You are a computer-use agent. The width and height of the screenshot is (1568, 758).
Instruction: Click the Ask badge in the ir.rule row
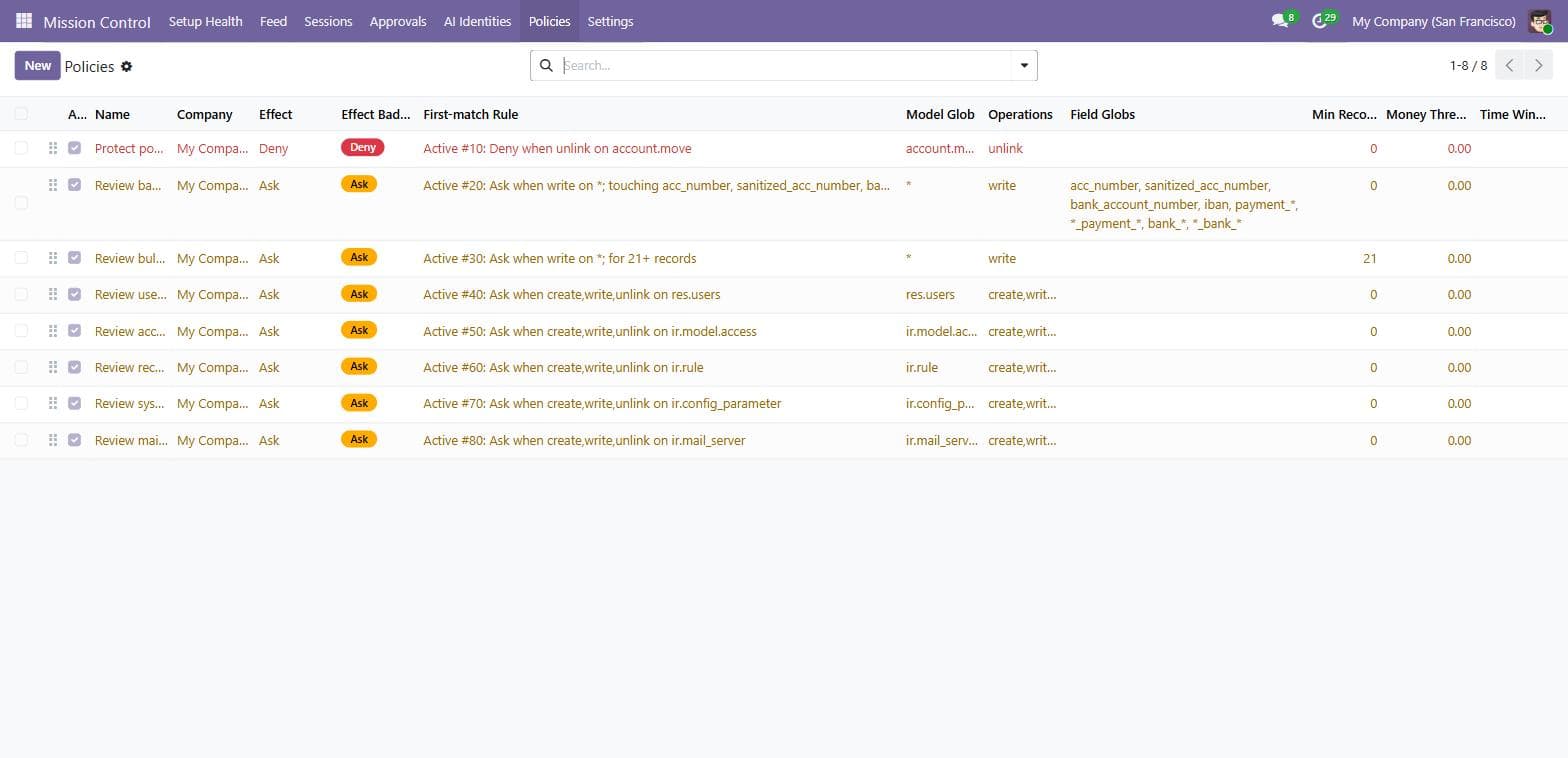(x=359, y=366)
